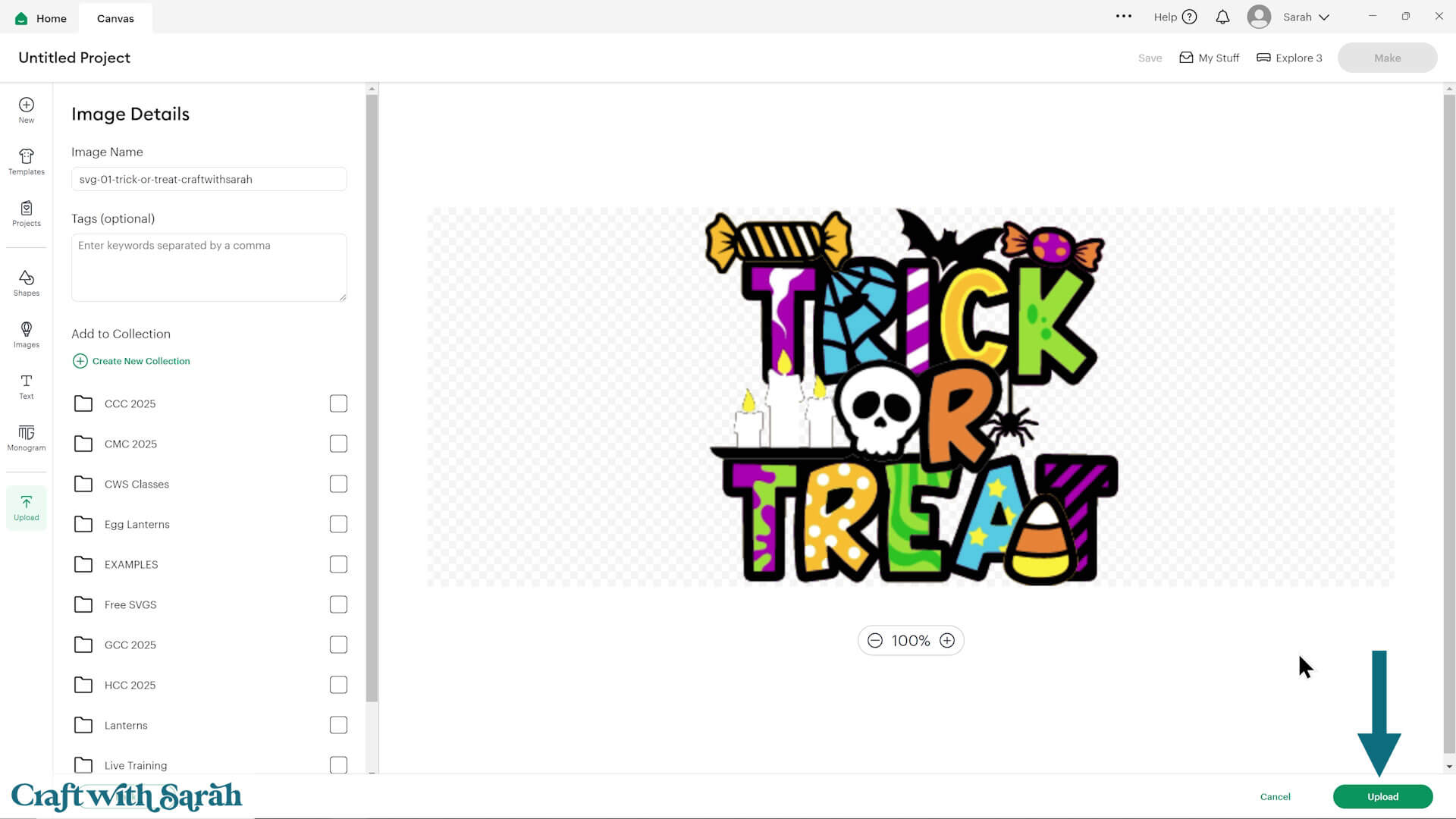Open the Images panel

26,334
